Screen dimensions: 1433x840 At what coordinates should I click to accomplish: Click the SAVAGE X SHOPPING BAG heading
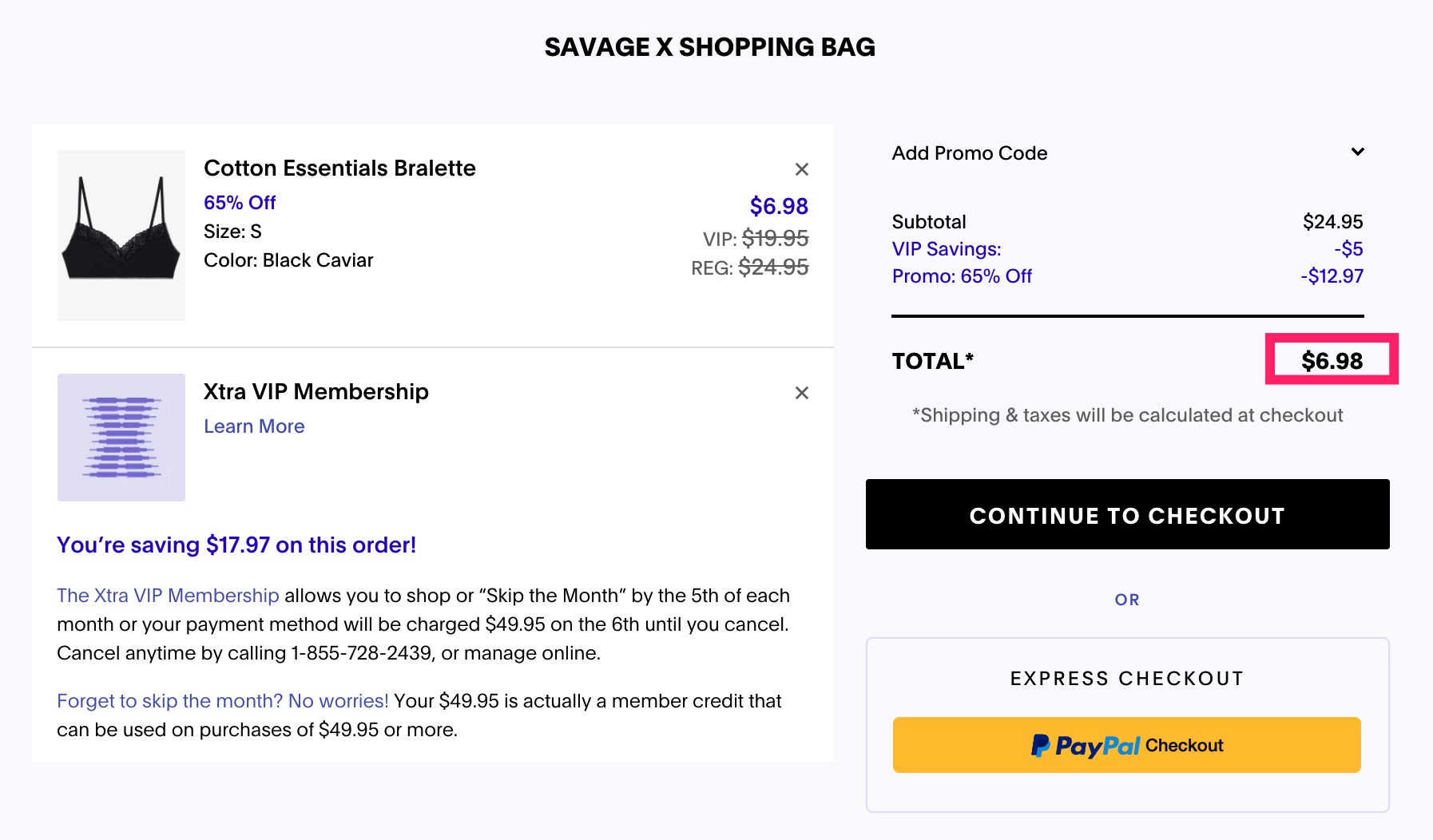[710, 47]
